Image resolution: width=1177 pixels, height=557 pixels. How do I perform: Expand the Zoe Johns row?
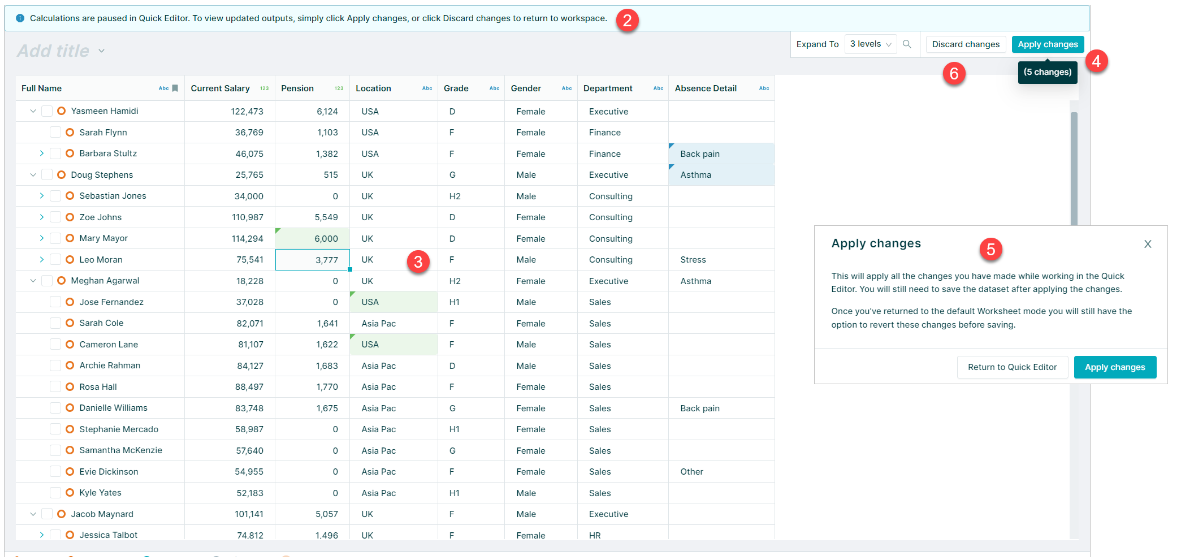41,217
